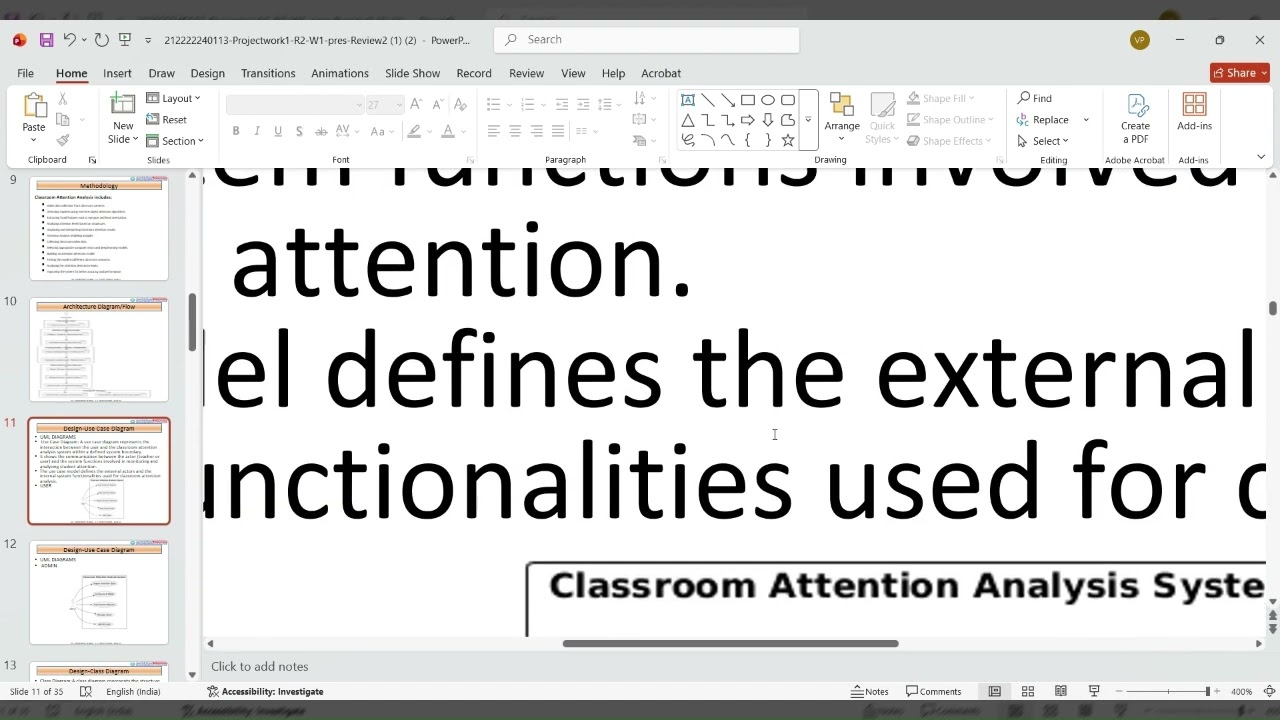Click the English (India) language indicator
1280x720 pixels.
pos(133,691)
